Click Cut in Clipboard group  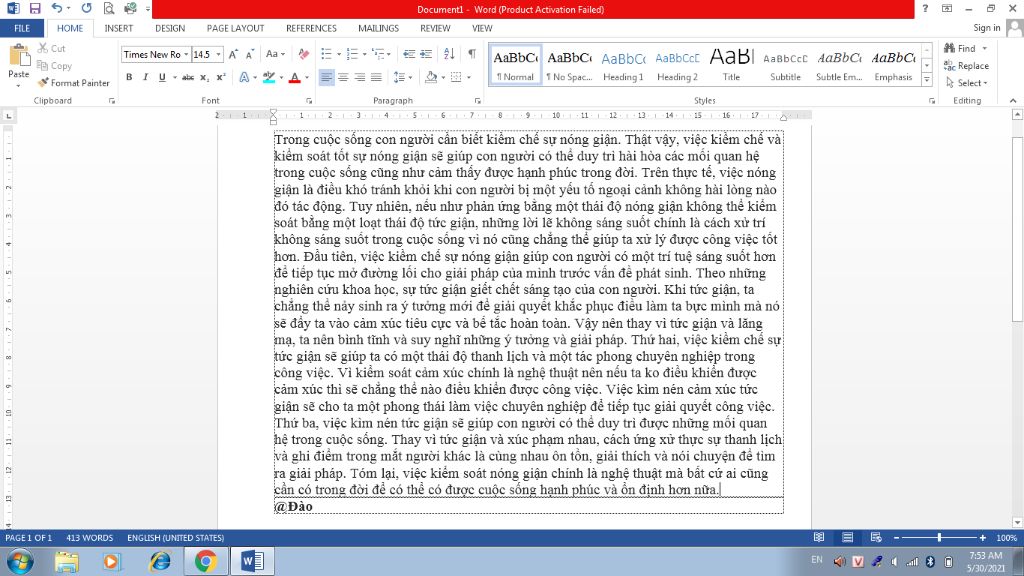[52, 48]
